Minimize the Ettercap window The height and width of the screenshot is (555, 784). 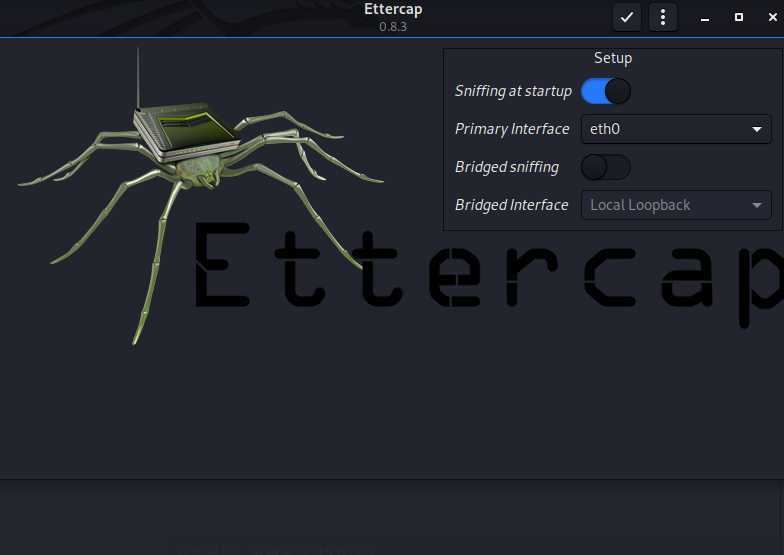705,18
